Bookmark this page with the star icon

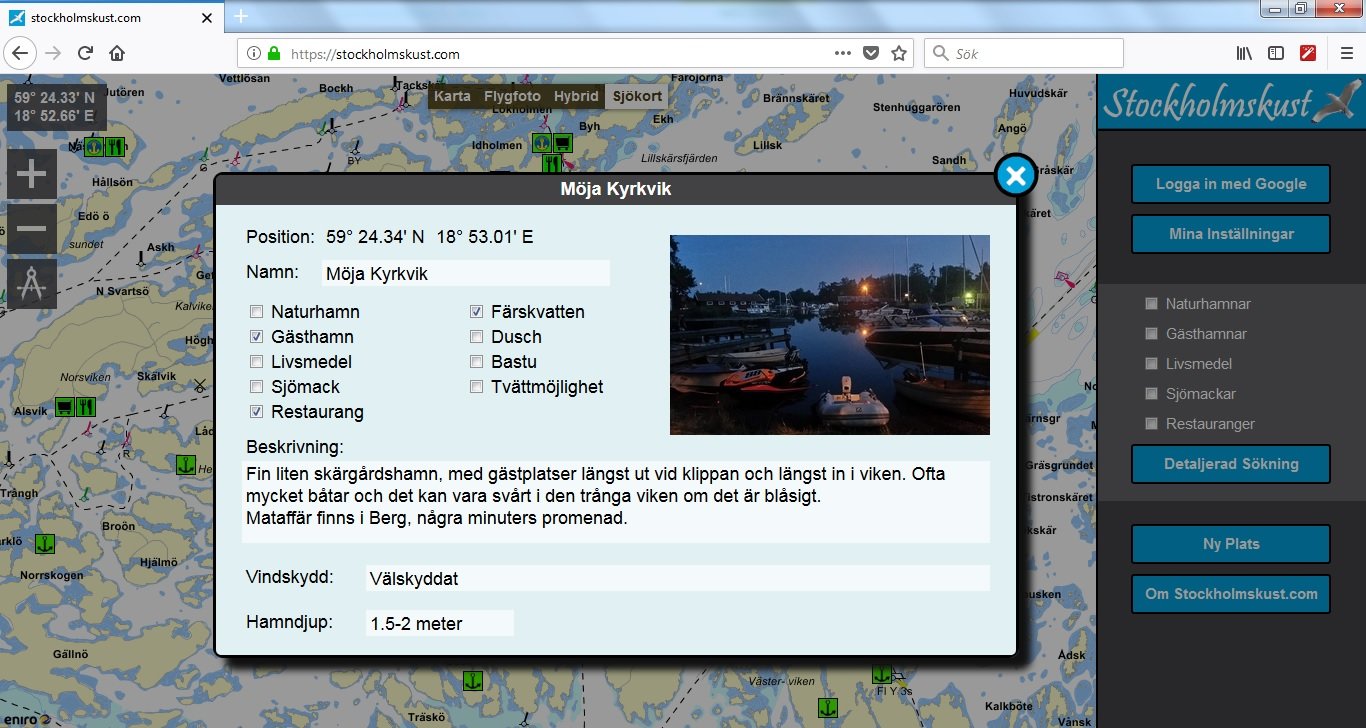(898, 53)
